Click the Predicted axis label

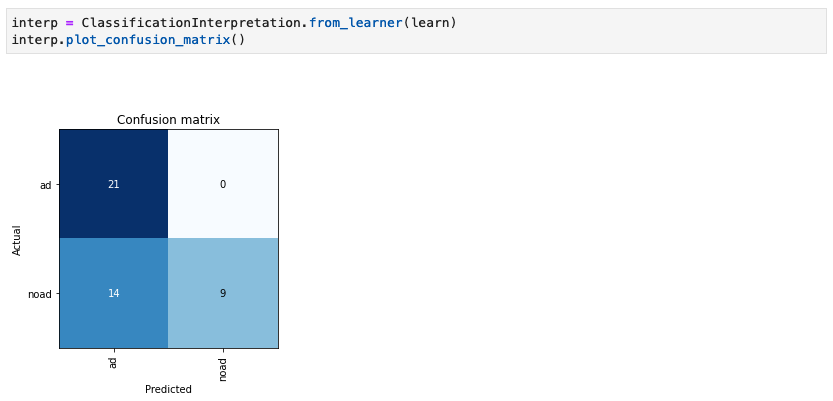[x=168, y=389]
